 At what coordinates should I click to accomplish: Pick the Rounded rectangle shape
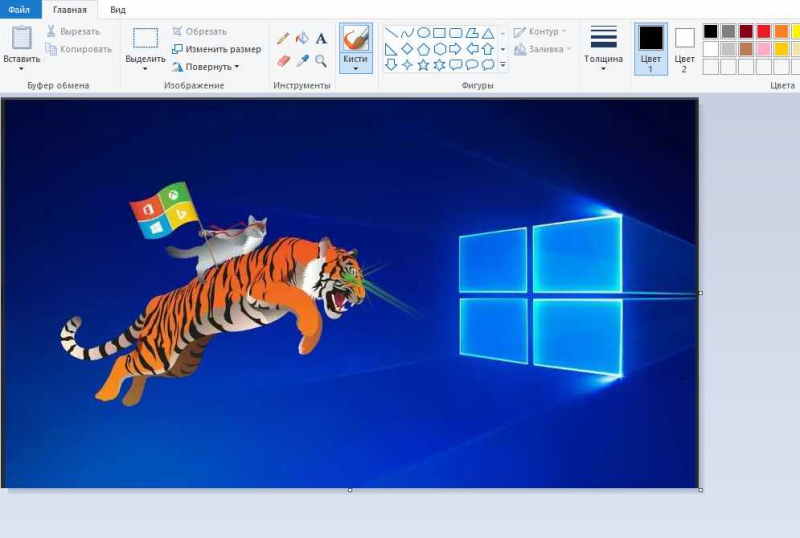456,33
